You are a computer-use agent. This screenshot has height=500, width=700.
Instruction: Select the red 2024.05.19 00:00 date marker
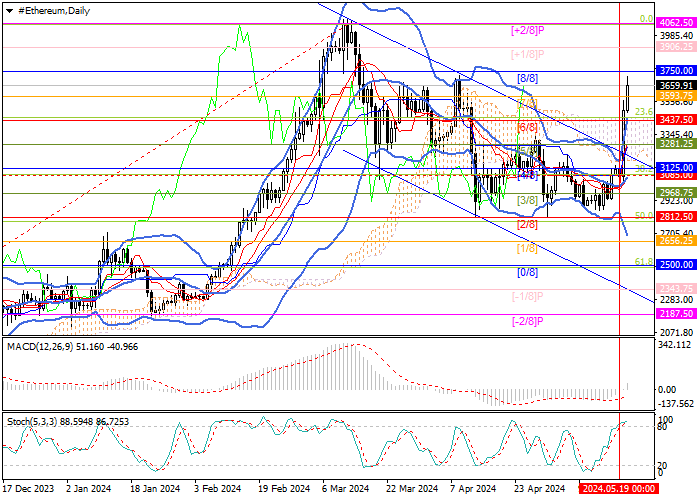(x=619, y=488)
